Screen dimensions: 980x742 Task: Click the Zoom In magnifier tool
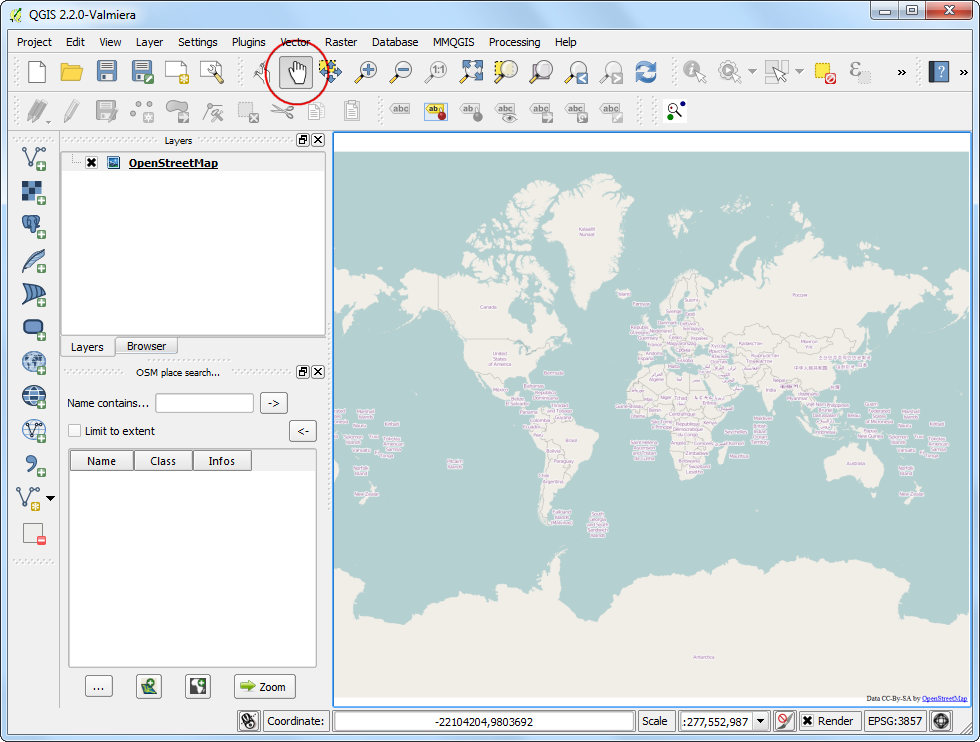coord(366,72)
